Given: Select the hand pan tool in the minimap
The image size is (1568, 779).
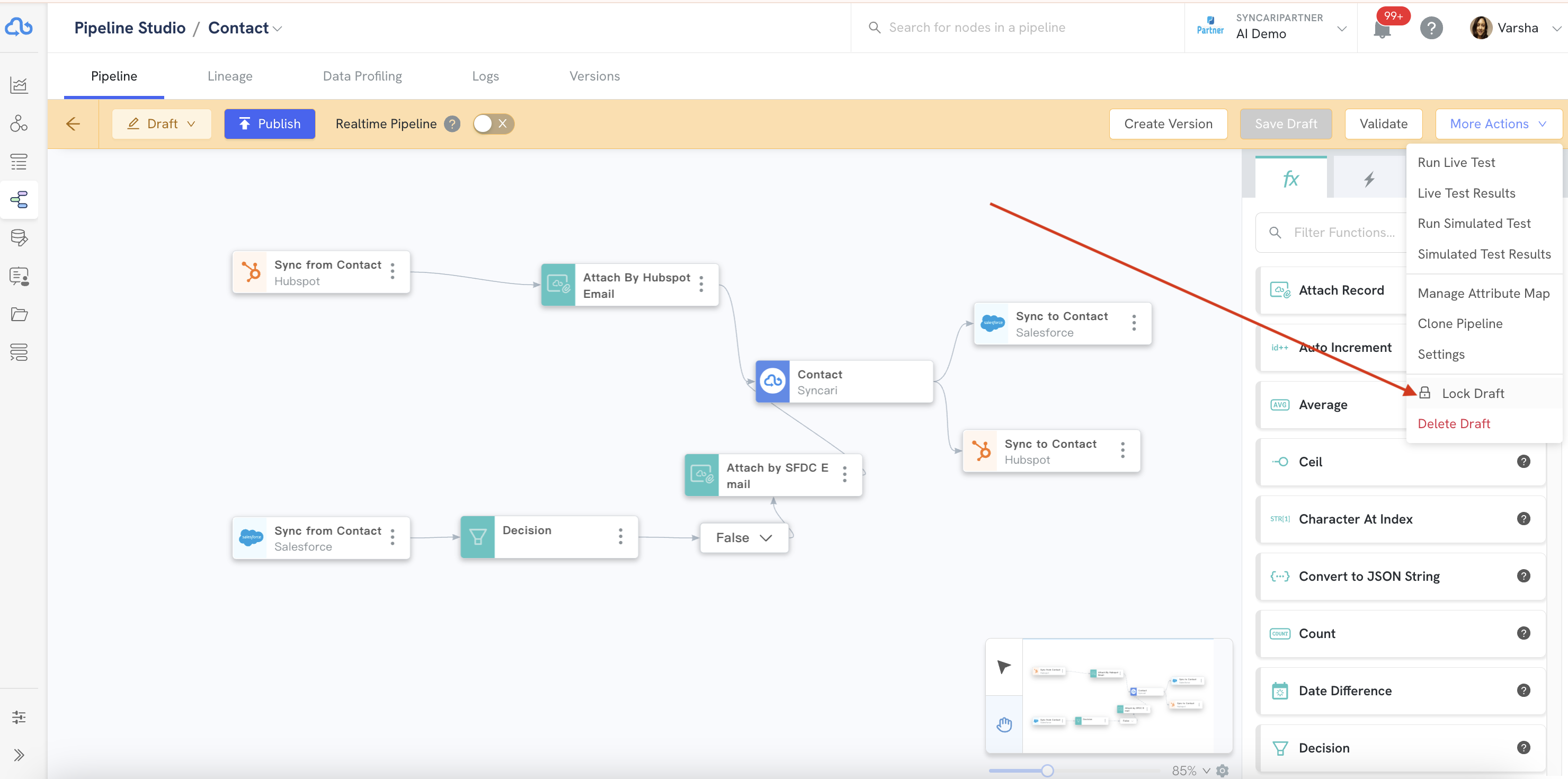Looking at the screenshot, I should (1004, 724).
